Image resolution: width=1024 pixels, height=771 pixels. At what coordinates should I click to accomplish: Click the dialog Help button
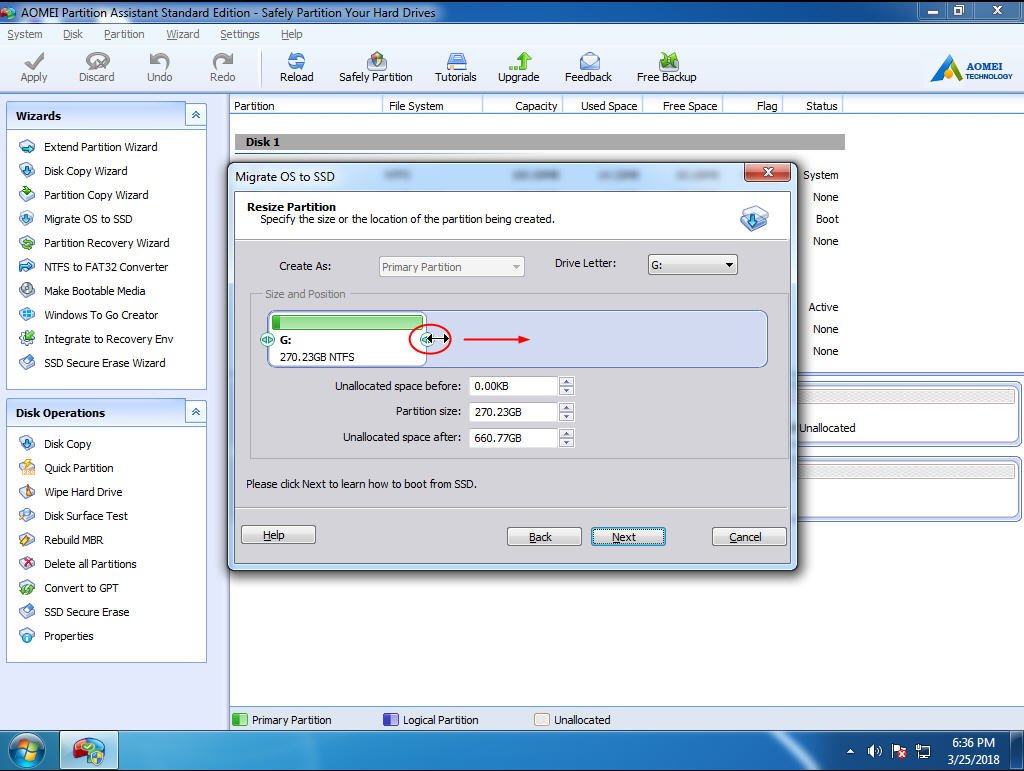(x=278, y=535)
